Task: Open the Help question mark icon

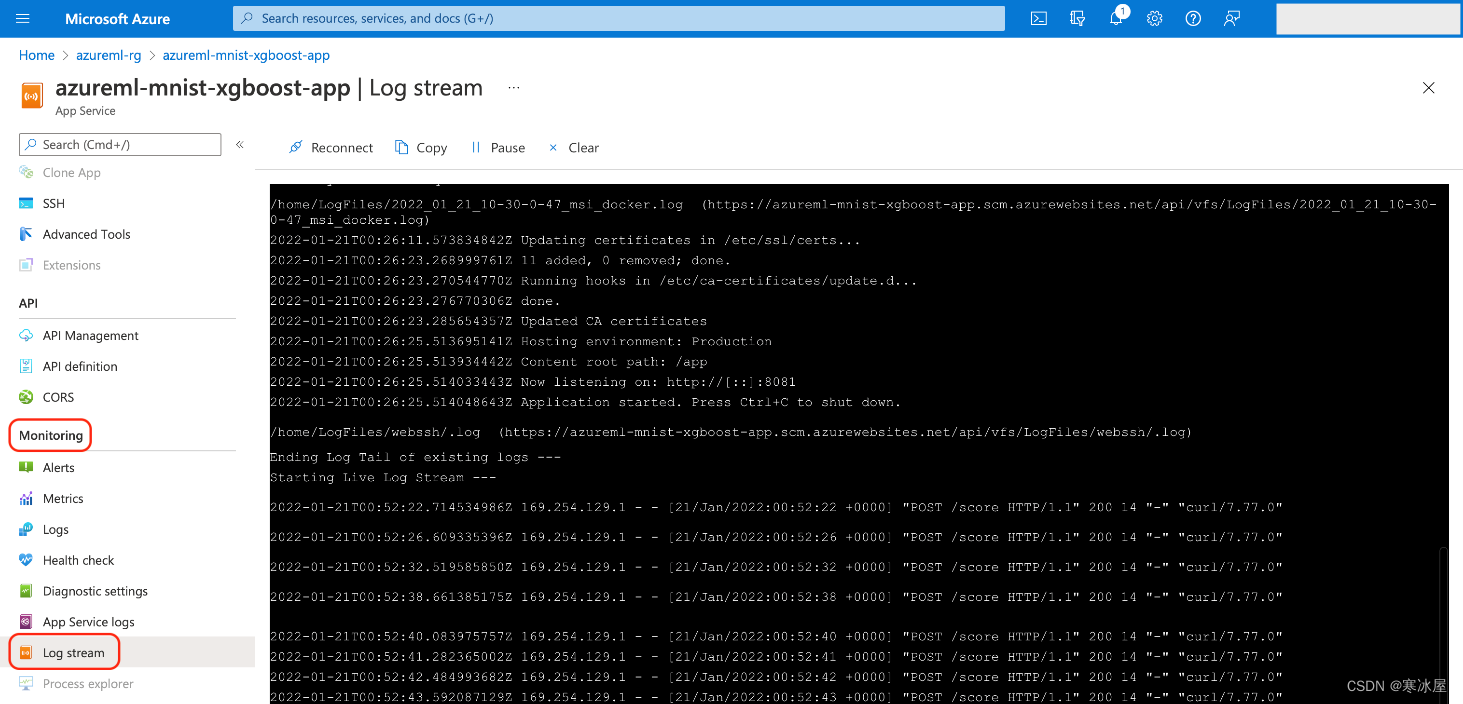Action: (x=1193, y=18)
